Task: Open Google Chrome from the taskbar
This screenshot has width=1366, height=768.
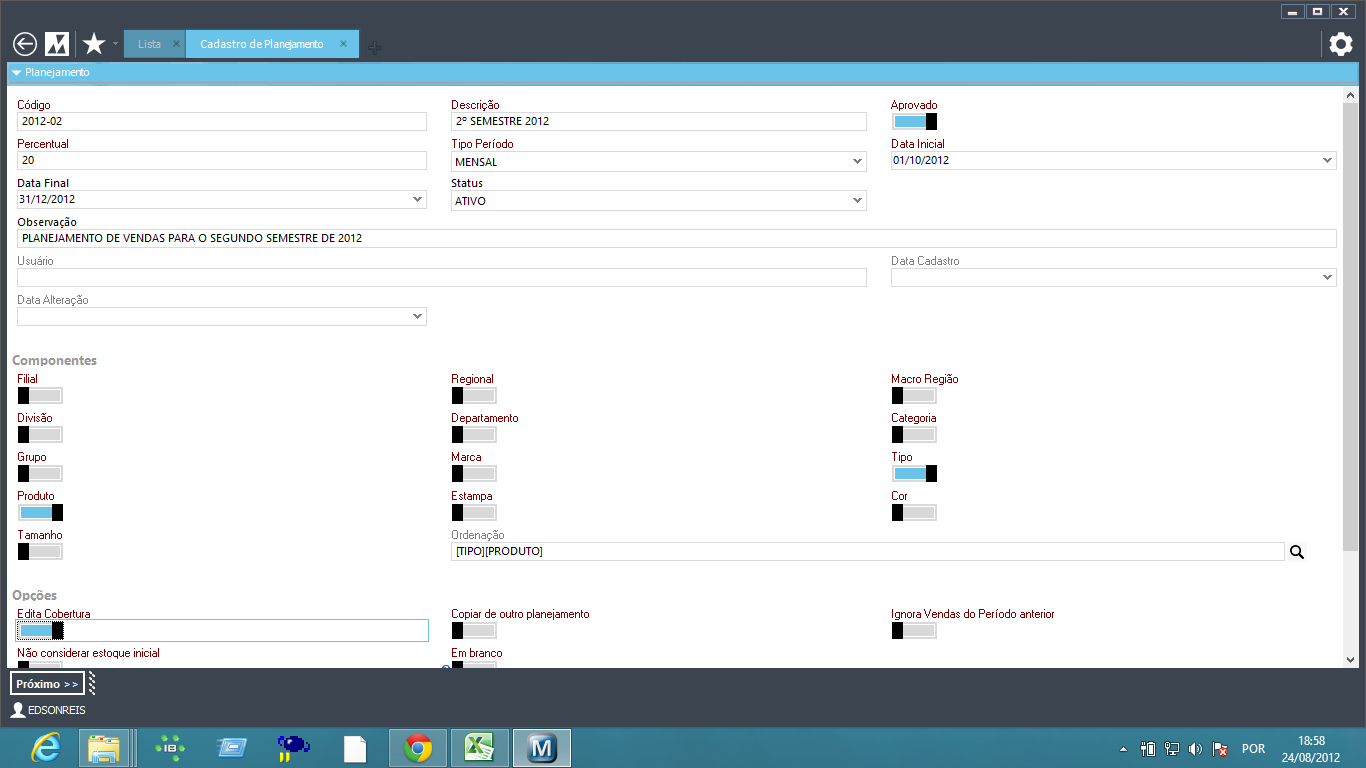Action: 418,748
